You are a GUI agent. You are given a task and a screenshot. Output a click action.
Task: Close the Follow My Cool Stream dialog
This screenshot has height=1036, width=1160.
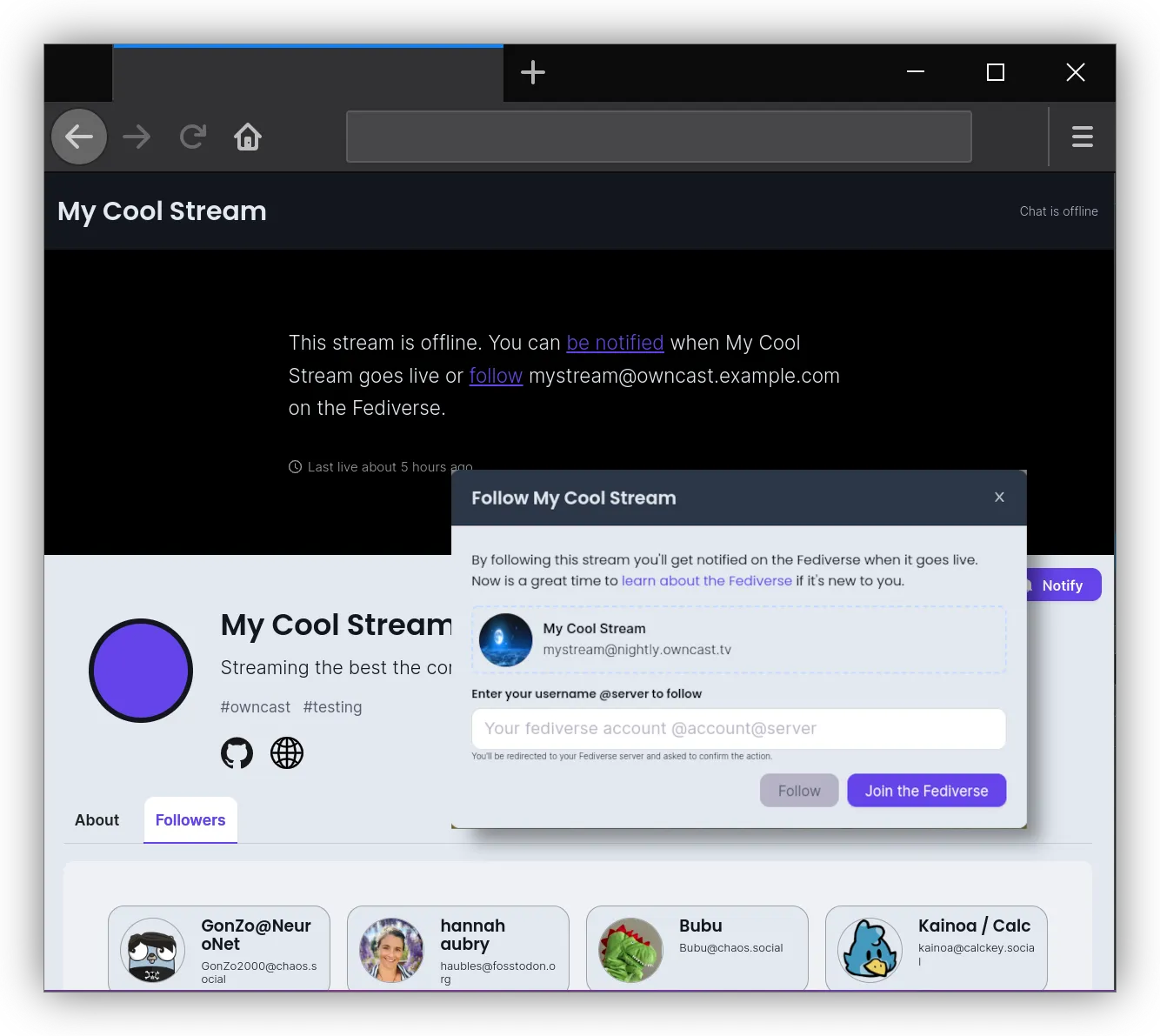click(999, 497)
